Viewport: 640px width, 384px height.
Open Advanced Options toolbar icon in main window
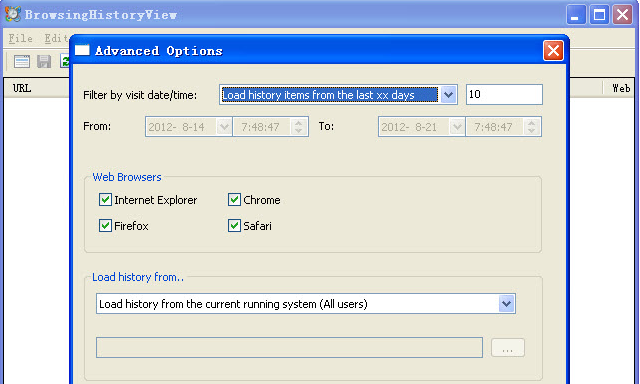pos(22,62)
